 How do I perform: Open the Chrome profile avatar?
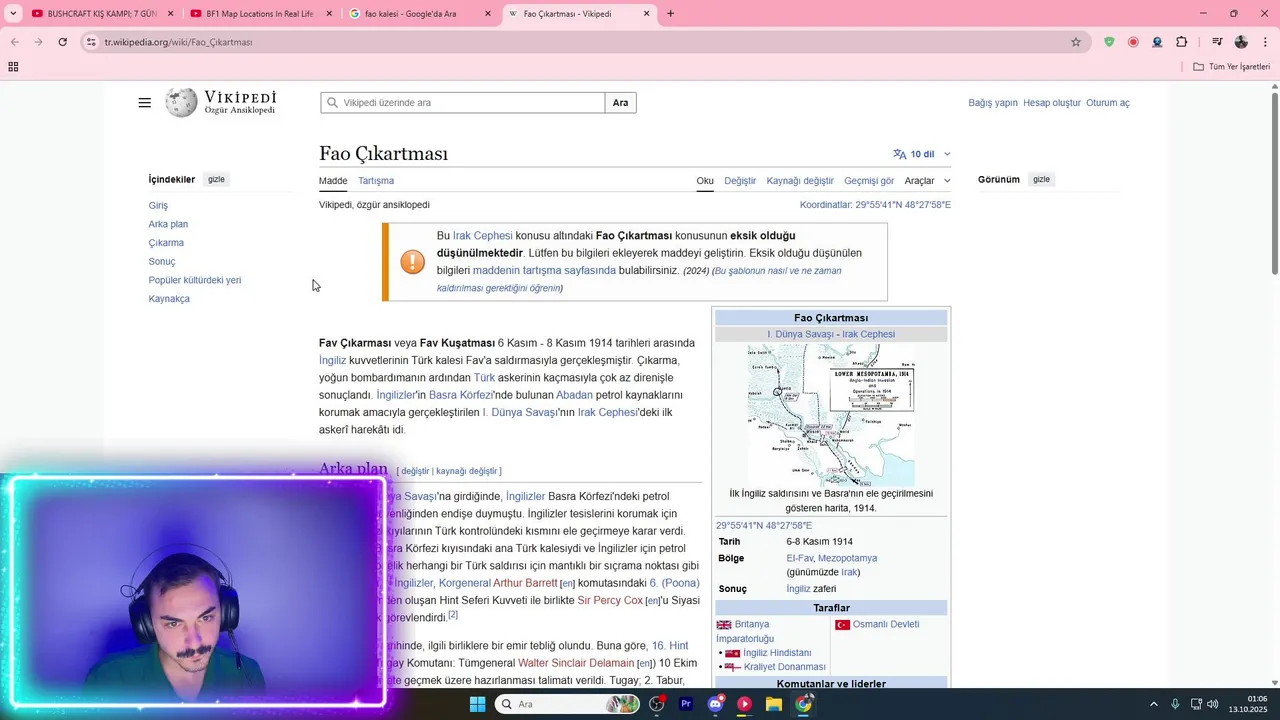click(x=1241, y=42)
